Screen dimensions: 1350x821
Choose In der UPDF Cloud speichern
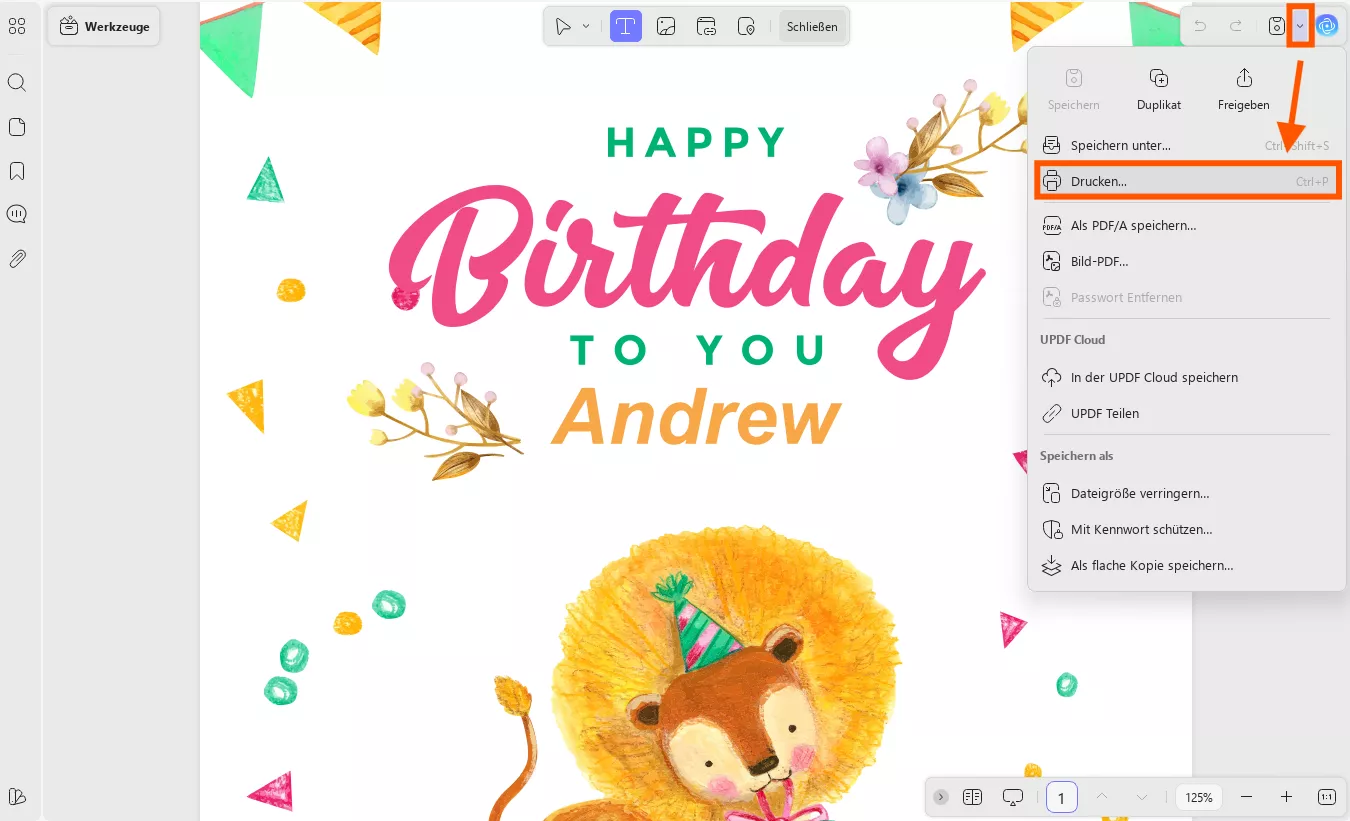coord(1186,378)
